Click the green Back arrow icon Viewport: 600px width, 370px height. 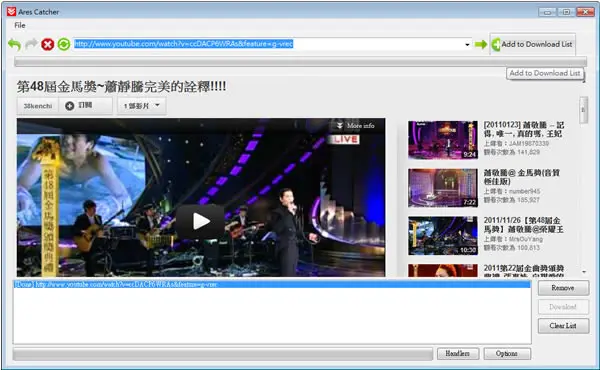[x=15, y=44]
